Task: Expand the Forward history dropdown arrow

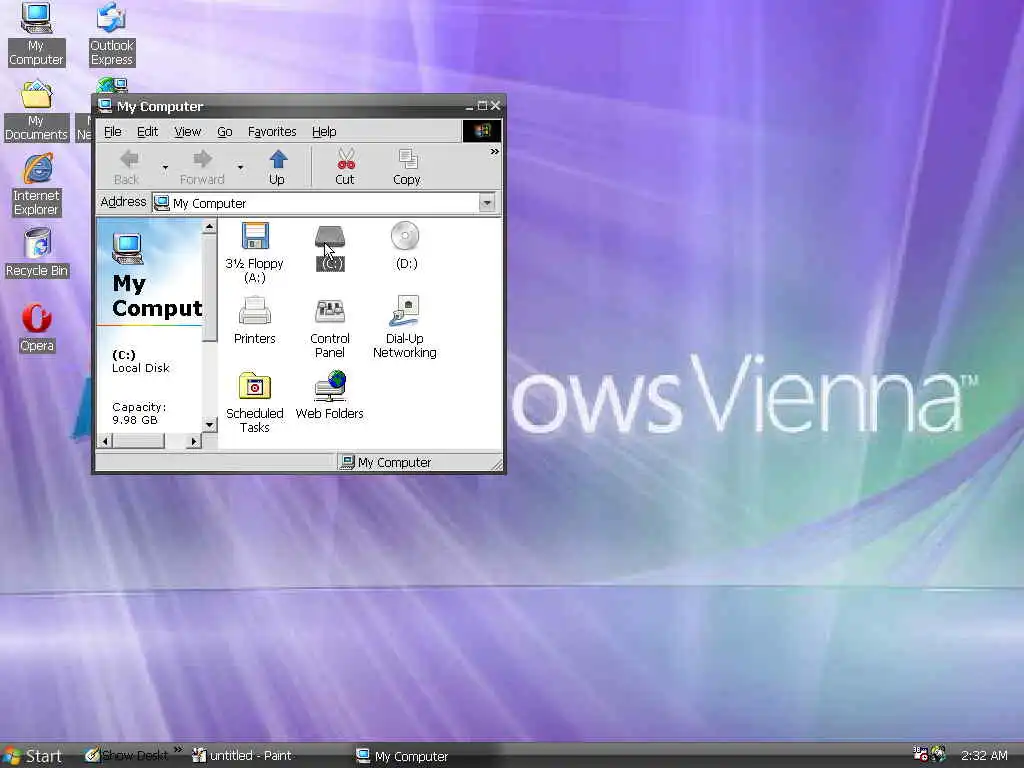Action: pos(240,168)
